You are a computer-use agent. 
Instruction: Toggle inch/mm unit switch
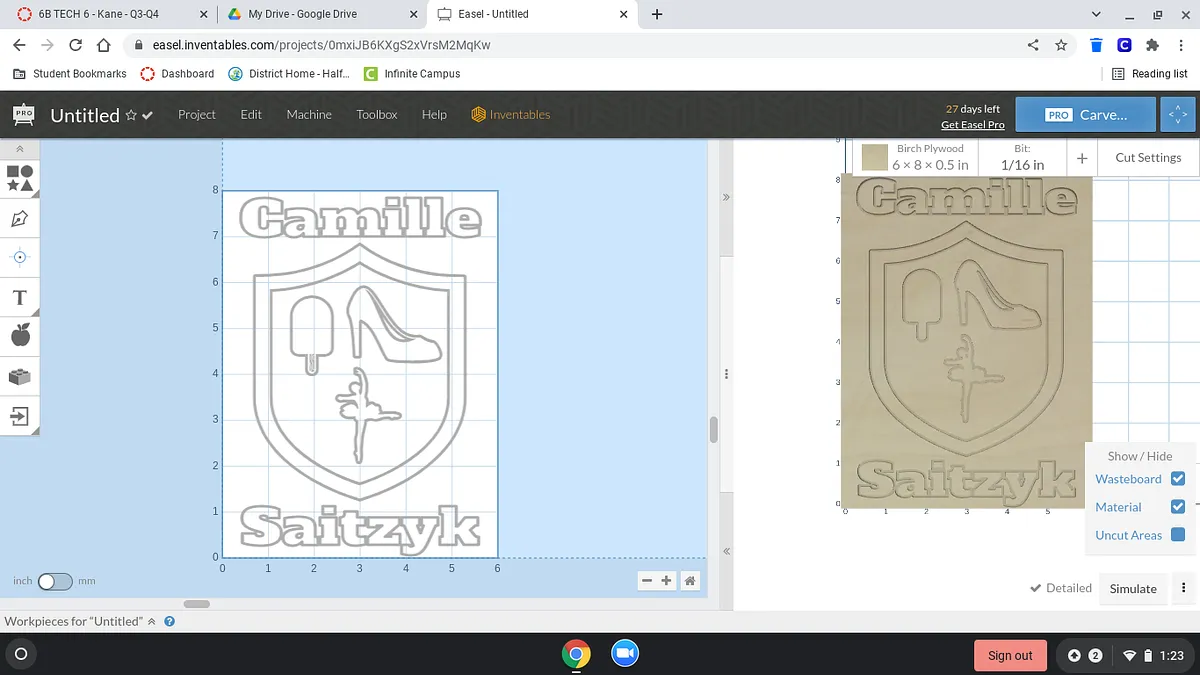55,581
